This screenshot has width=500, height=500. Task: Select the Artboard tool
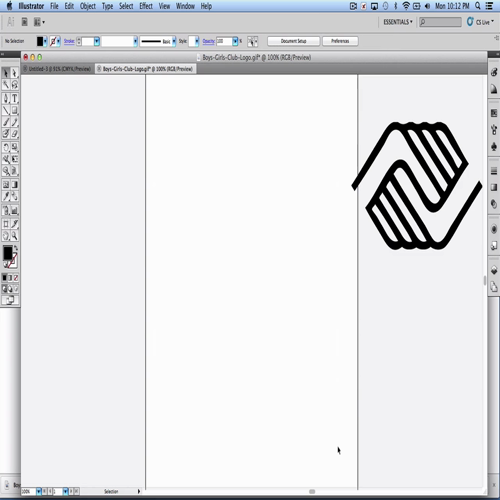coord(6,224)
